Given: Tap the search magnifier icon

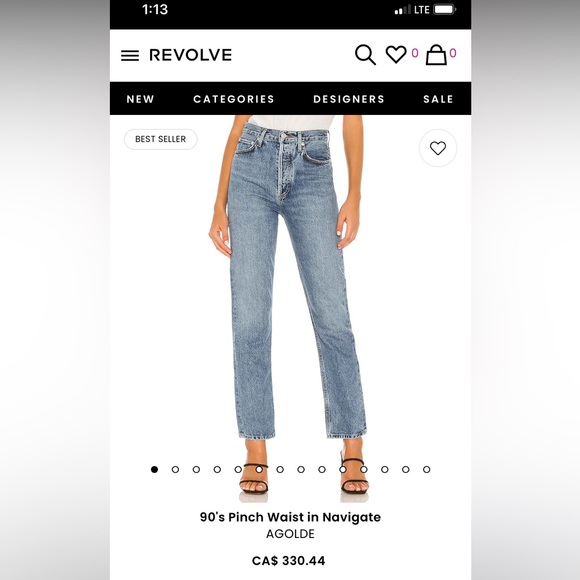Looking at the screenshot, I should coord(365,55).
